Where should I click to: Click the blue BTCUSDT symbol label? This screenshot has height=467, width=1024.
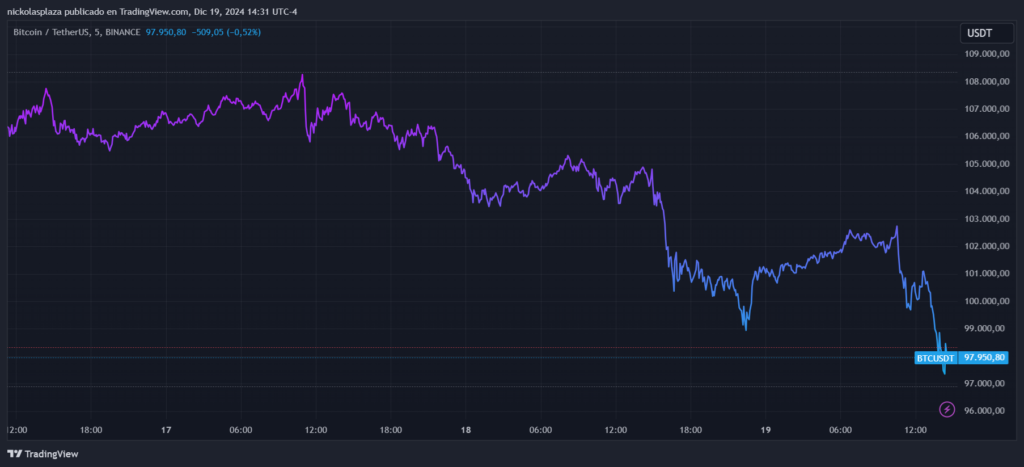936,357
